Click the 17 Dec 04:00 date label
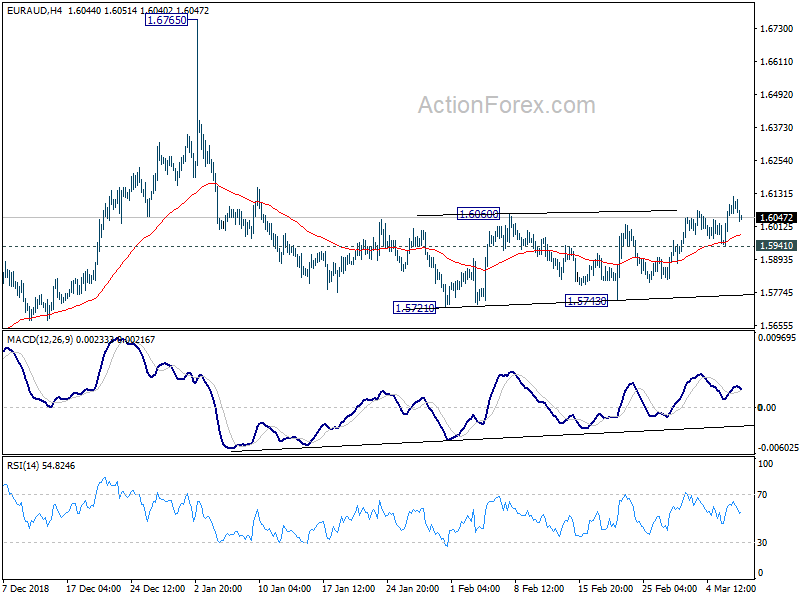Screen dimensions: 800x600 click(94, 589)
